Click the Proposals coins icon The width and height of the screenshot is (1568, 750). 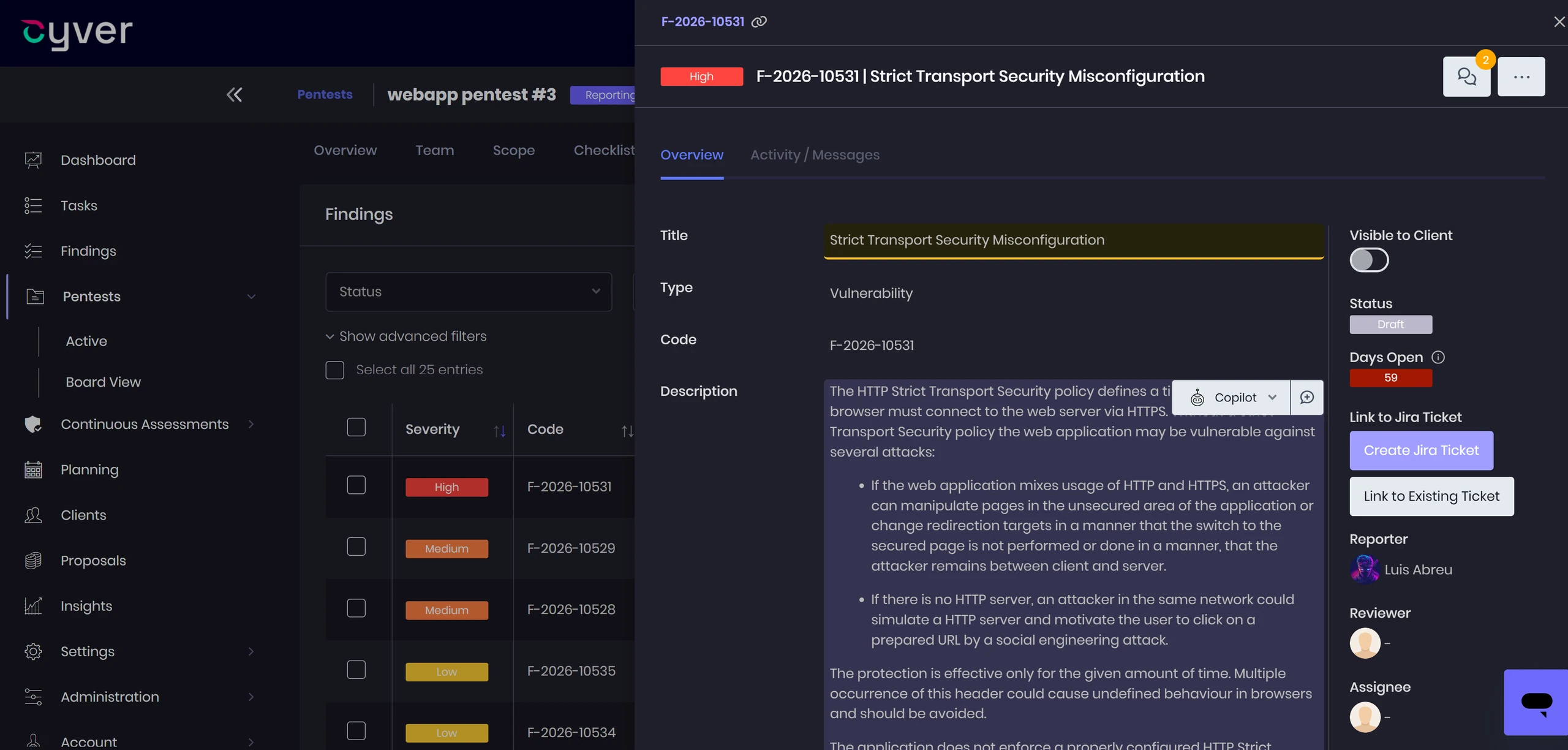(x=33, y=561)
